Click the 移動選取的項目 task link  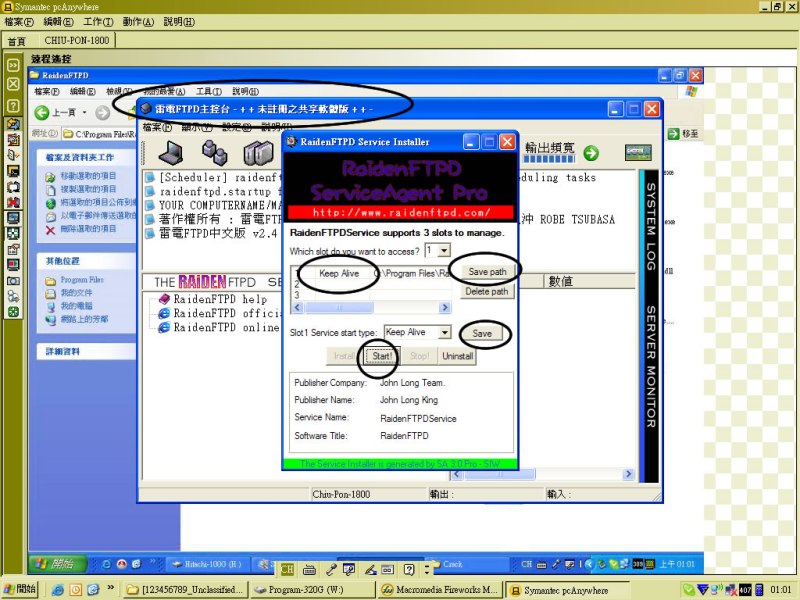coord(88,176)
